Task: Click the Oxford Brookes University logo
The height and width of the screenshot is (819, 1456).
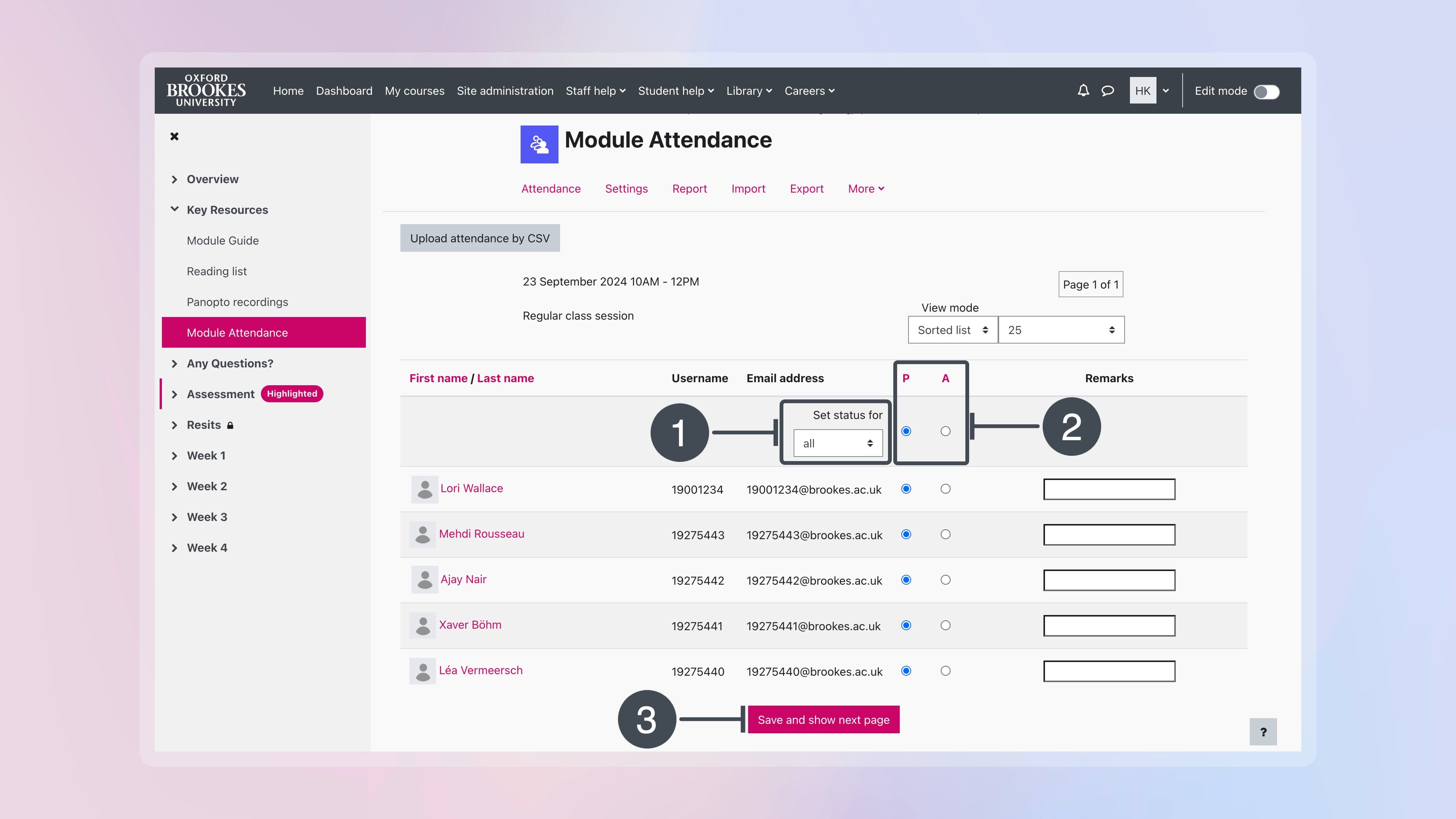Action: pos(206,90)
